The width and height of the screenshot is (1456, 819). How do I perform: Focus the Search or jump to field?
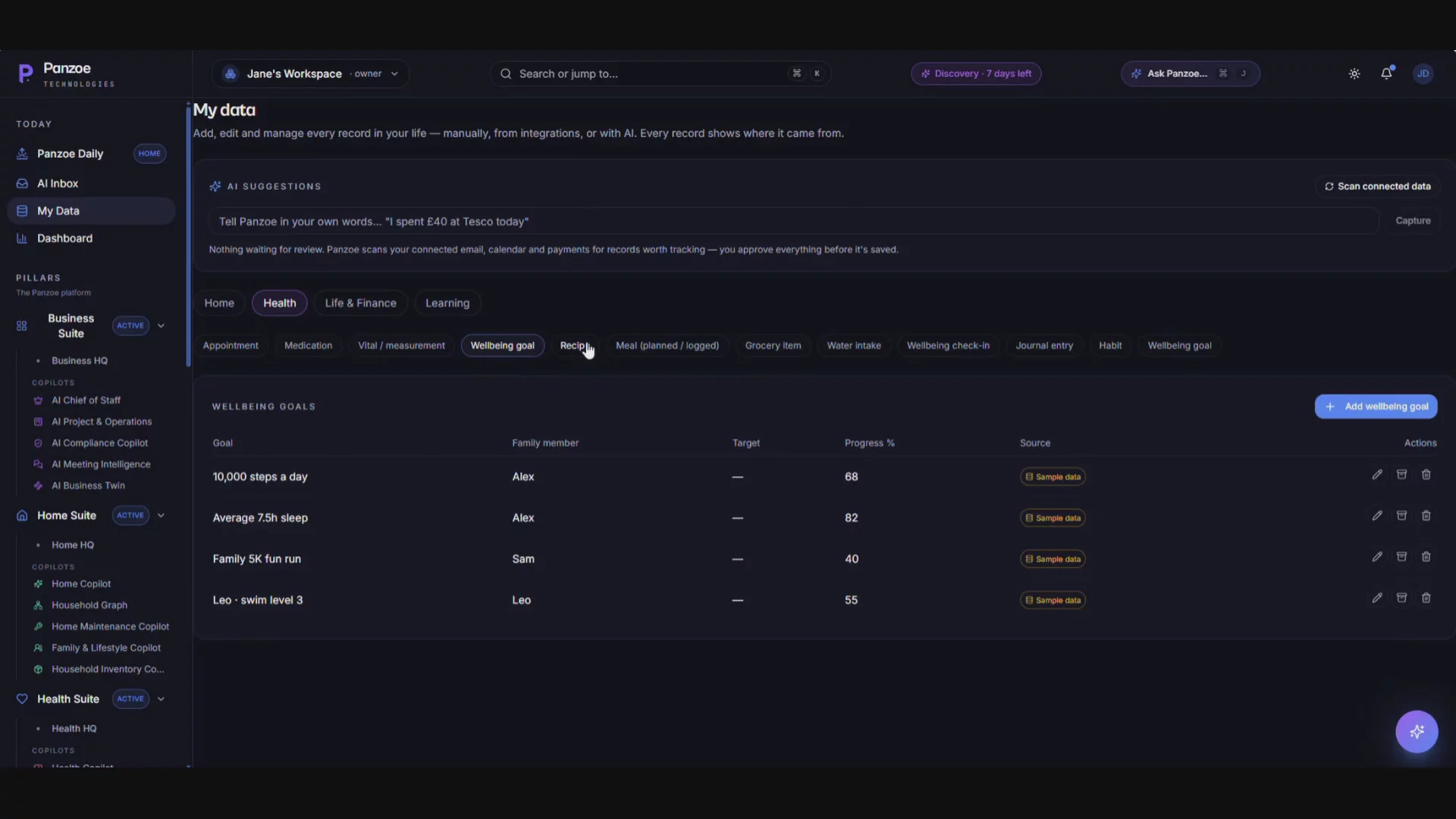(x=660, y=74)
